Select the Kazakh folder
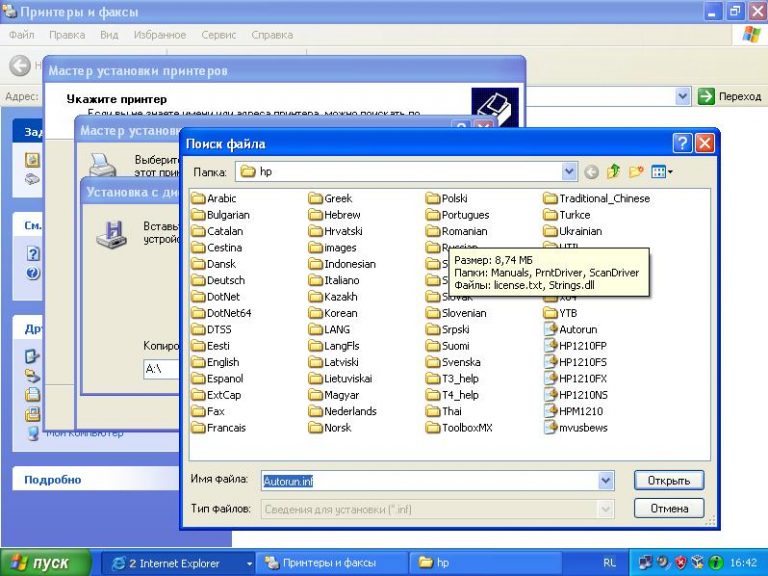Screen dimensions: 768x576 (333, 297)
